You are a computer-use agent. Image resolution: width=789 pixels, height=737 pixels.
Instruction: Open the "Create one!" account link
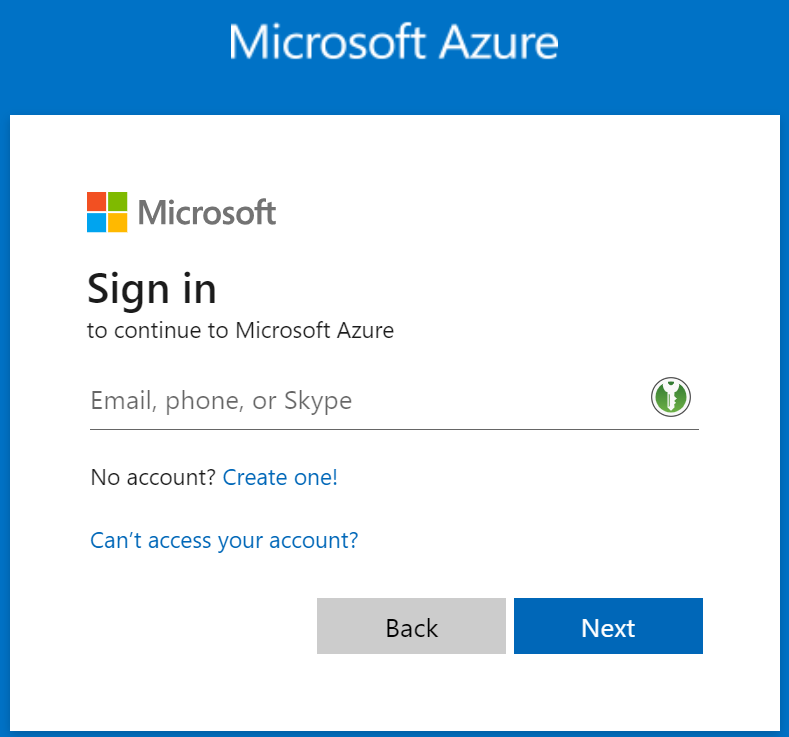tap(280, 478)
